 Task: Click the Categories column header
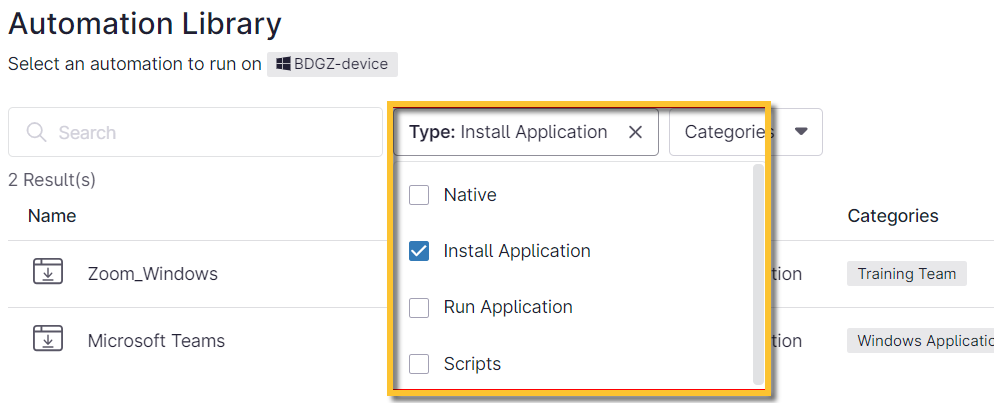[x=892, y=215]
